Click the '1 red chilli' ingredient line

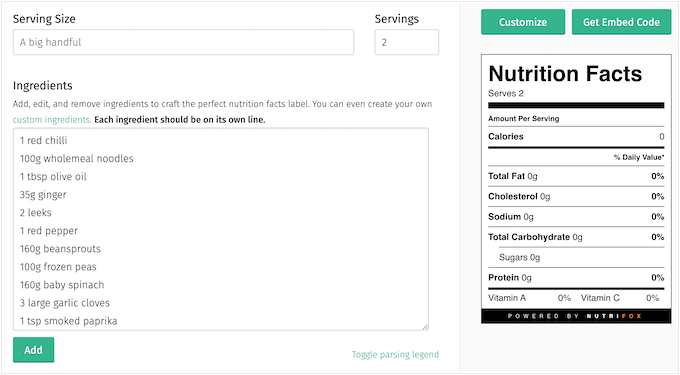[x=43, y=140]
